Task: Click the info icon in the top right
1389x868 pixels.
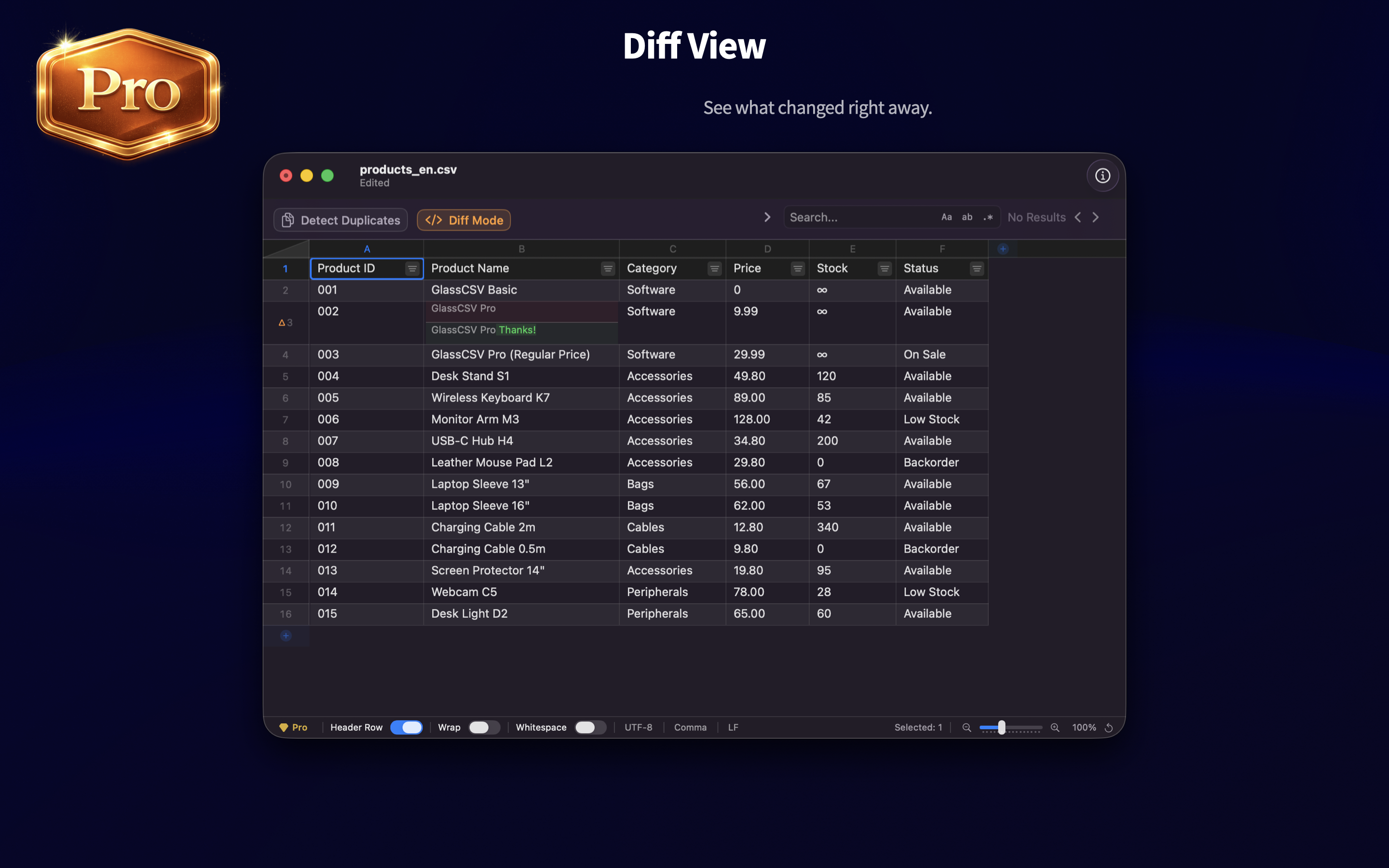Action: (x=1103, y=176)
